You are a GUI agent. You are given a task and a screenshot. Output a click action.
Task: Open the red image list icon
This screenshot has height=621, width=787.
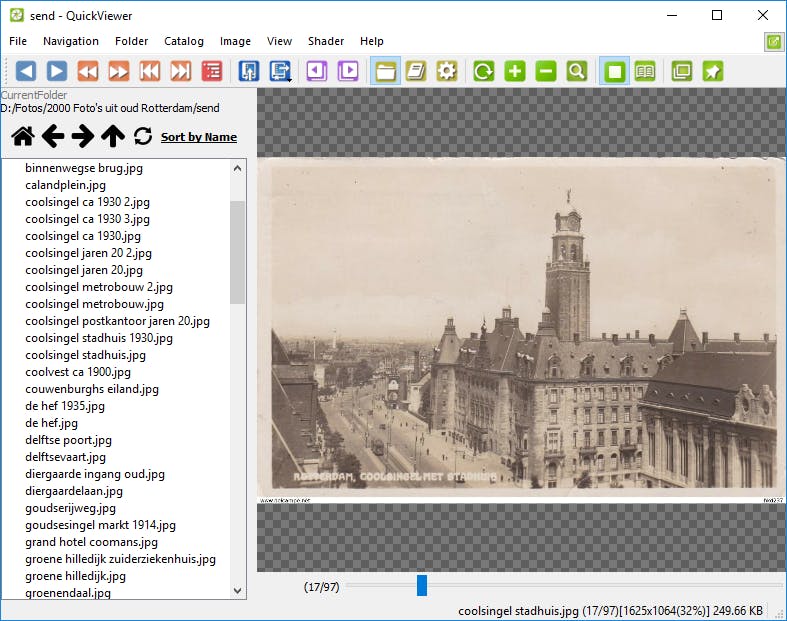(x=212, y=71)
